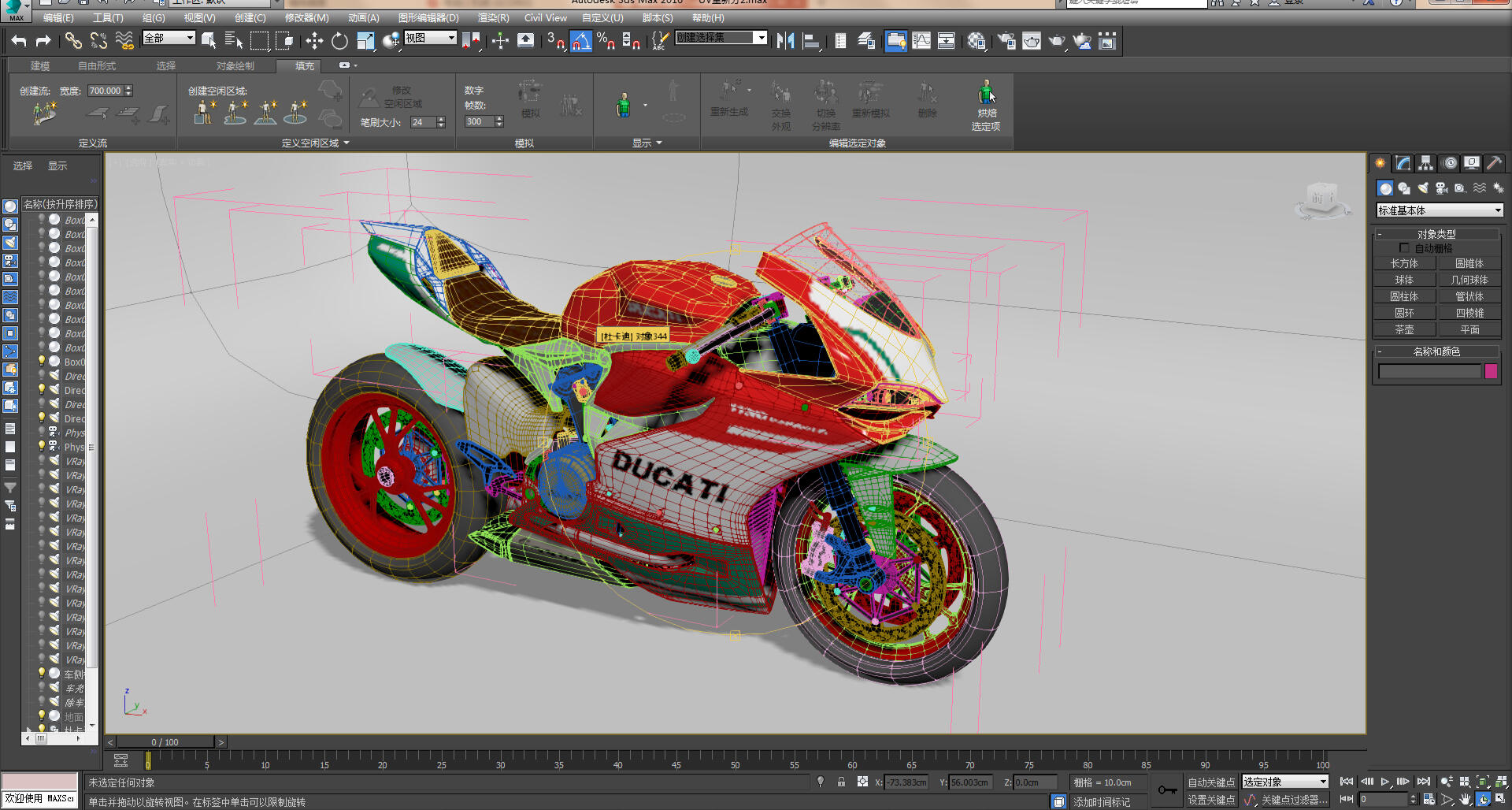Toggle Percent Snap
This screenshot has height=810, width=1512.
606,41
